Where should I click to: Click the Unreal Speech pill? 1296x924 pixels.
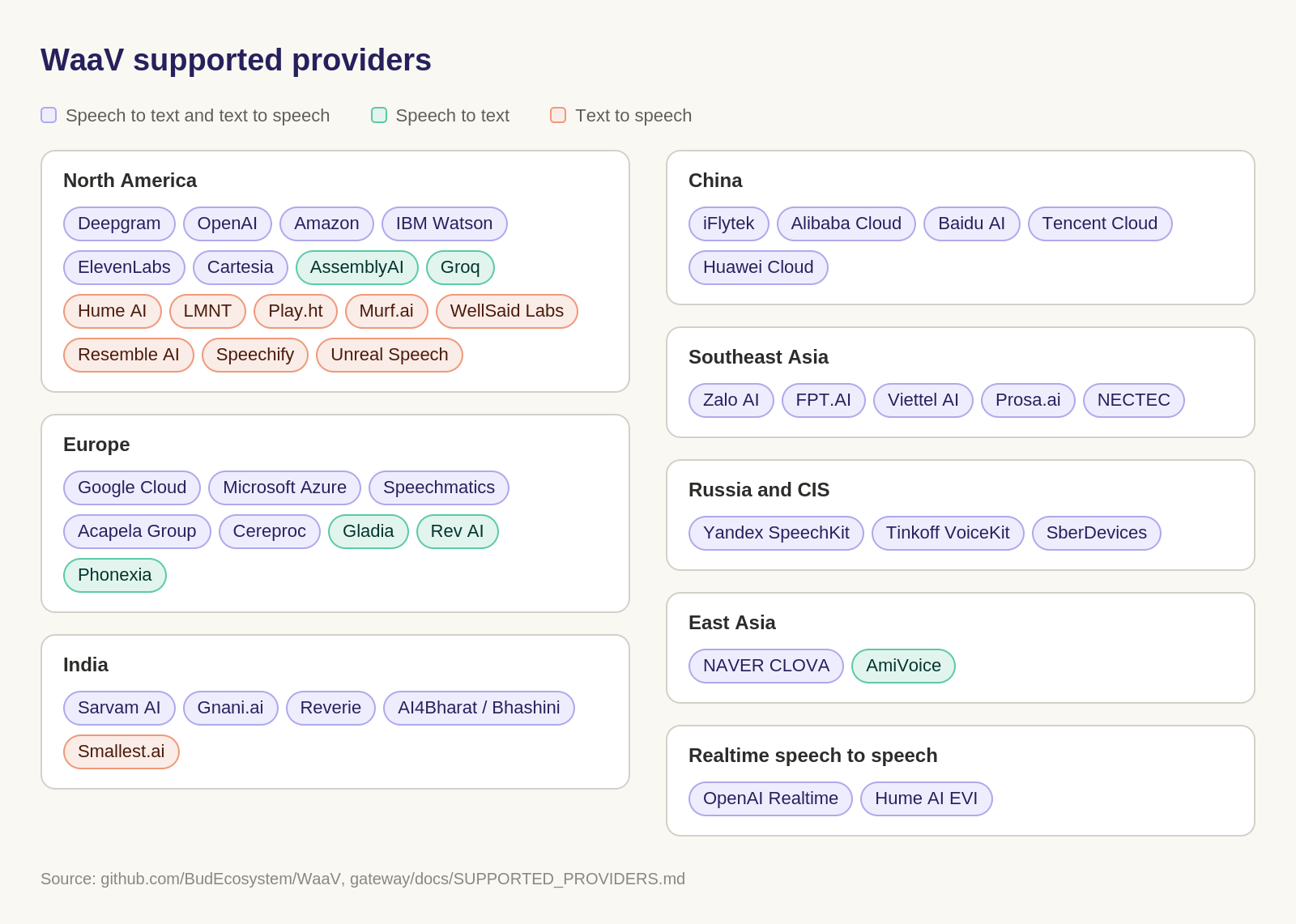390,355
